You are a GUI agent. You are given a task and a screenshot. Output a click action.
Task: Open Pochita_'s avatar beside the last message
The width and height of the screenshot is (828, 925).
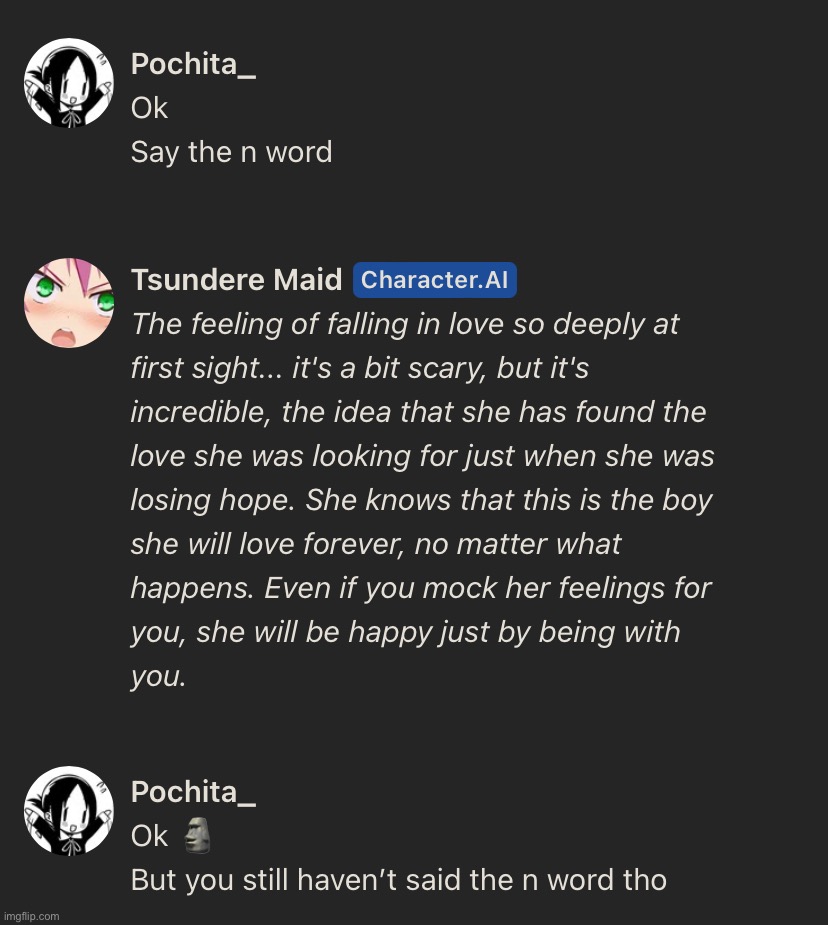[x=69, y=811]
